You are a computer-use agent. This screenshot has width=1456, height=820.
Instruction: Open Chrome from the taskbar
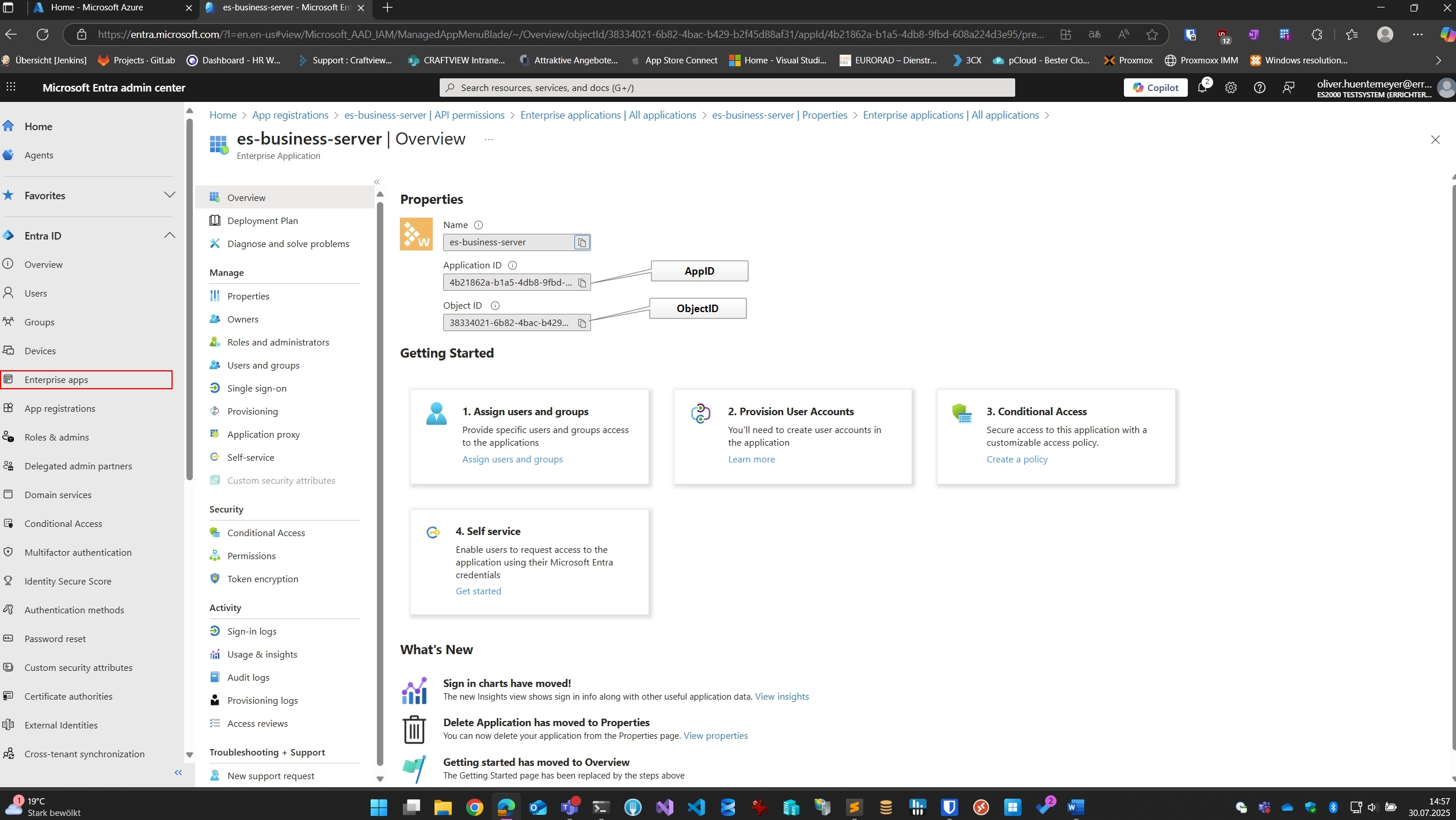pos(474,807)
